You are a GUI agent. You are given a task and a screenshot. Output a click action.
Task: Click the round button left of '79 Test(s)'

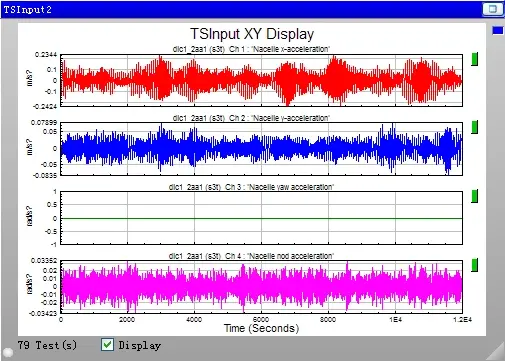pyautogui.click(x=8, y=352)
